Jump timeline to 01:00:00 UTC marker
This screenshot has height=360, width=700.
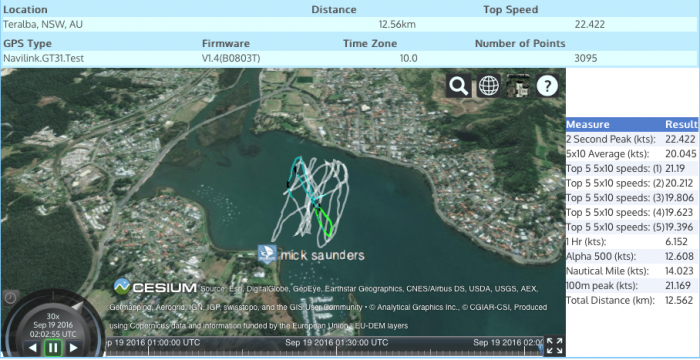pos(152,343)
